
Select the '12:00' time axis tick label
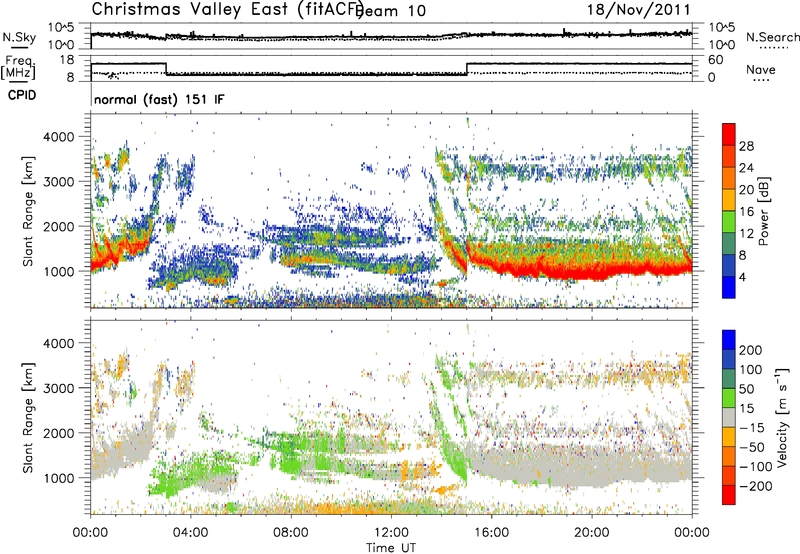click(x=391, y=533)
